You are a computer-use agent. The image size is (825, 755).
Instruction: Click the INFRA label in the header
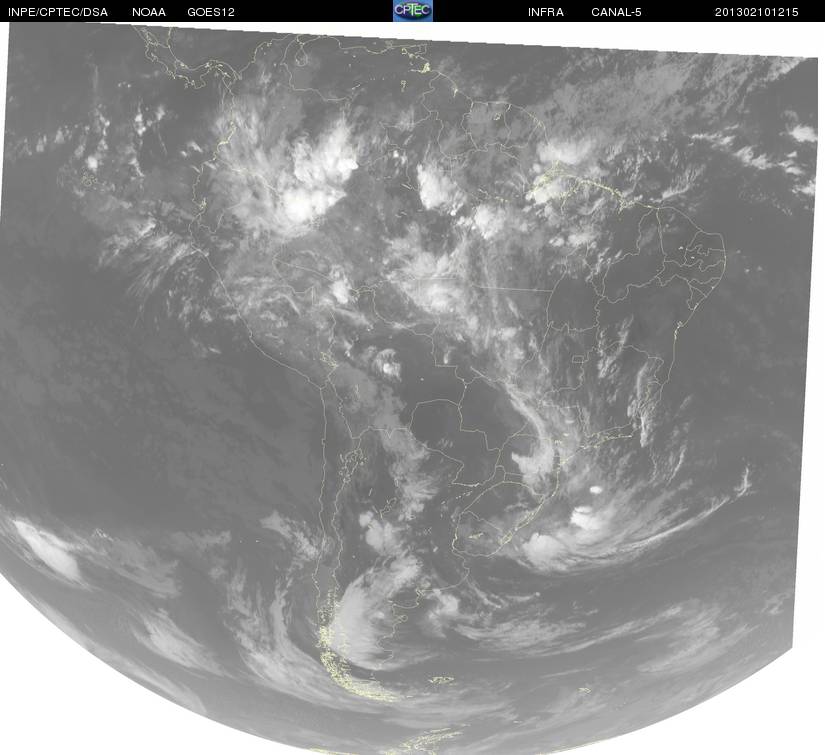pos(546,12)
